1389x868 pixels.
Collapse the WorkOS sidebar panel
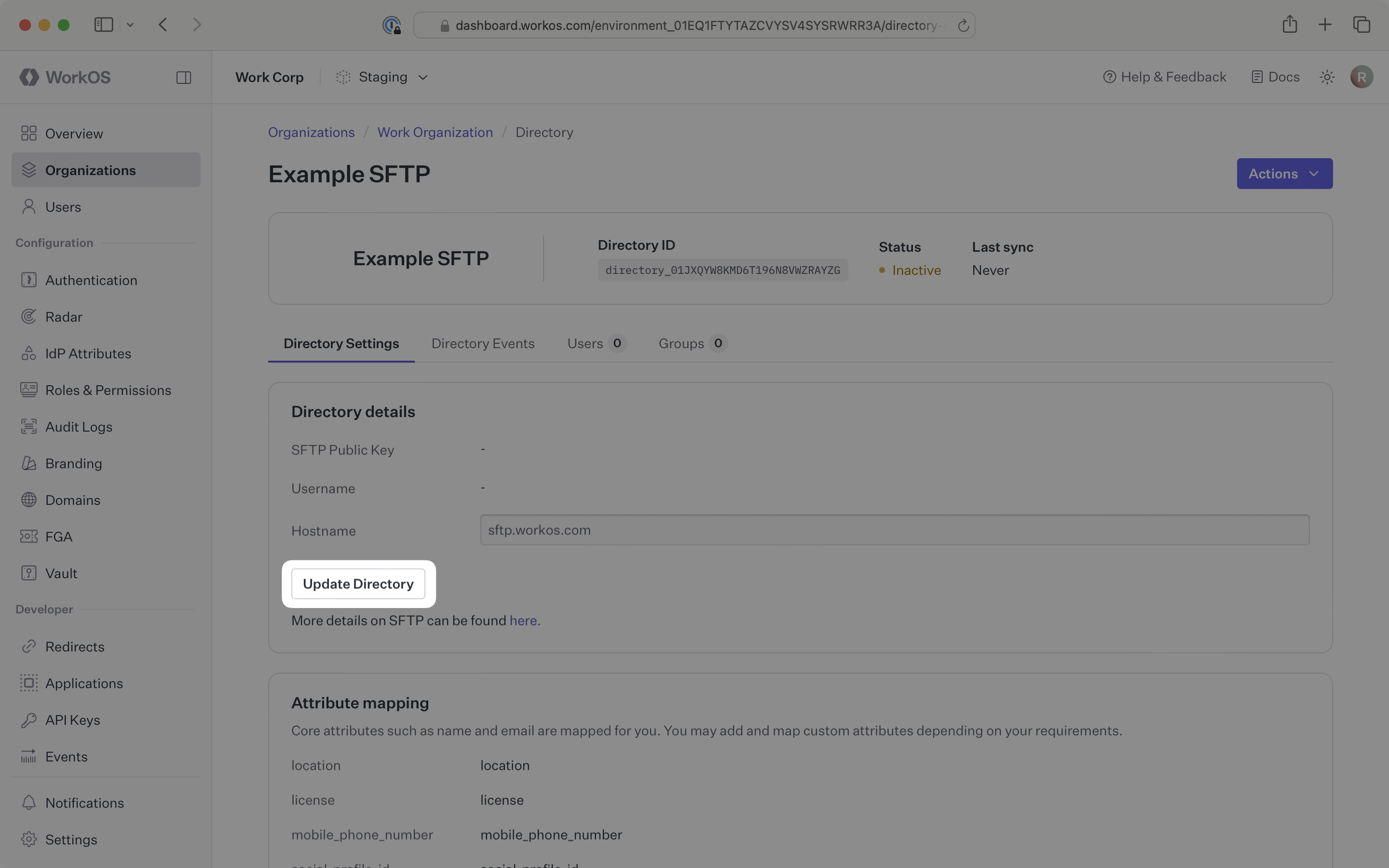point(184,78)
